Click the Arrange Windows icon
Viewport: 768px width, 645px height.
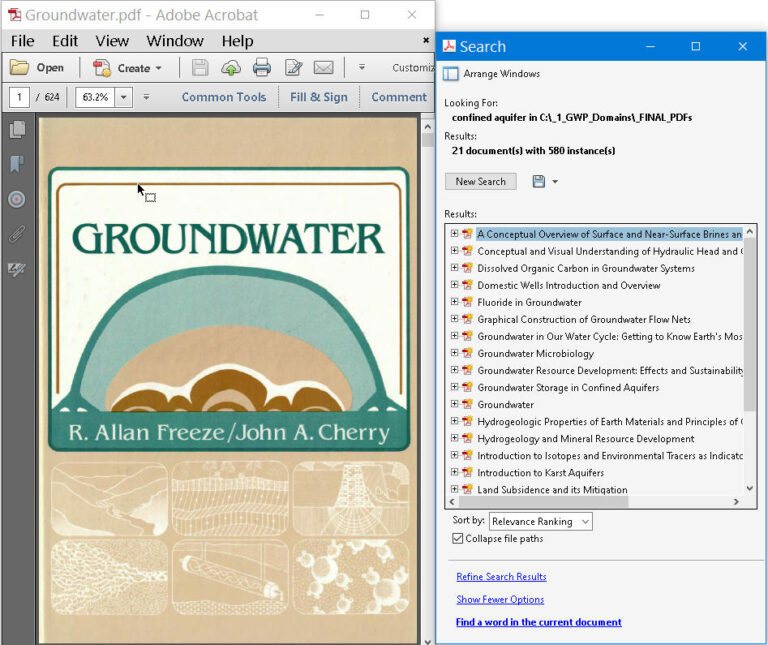[x=451, y=74]
